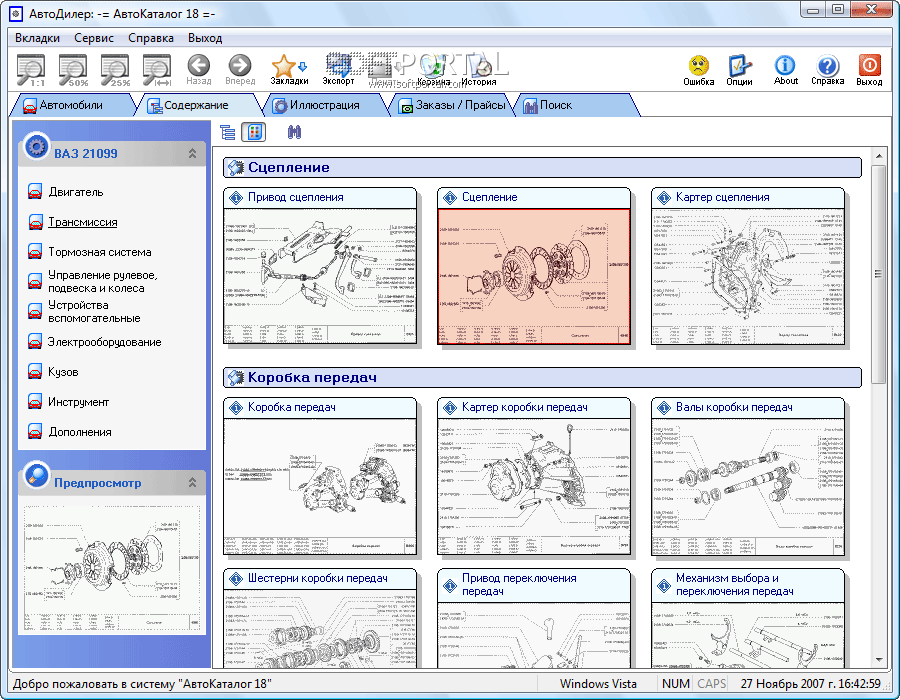
Task: Go forward with Вперед arrow
Action: tap(240, 70)
